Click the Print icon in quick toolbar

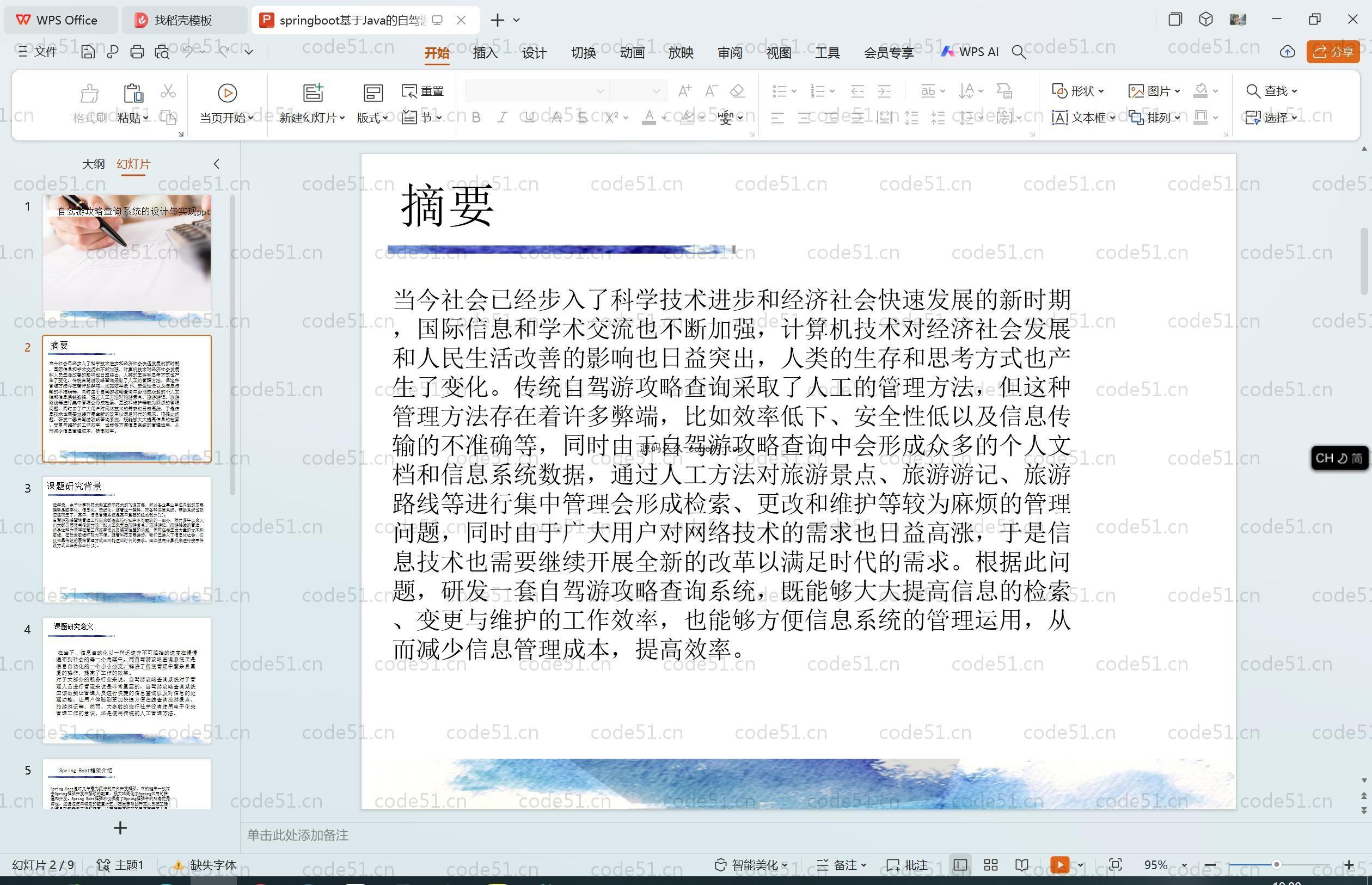[x=137, y=52]
